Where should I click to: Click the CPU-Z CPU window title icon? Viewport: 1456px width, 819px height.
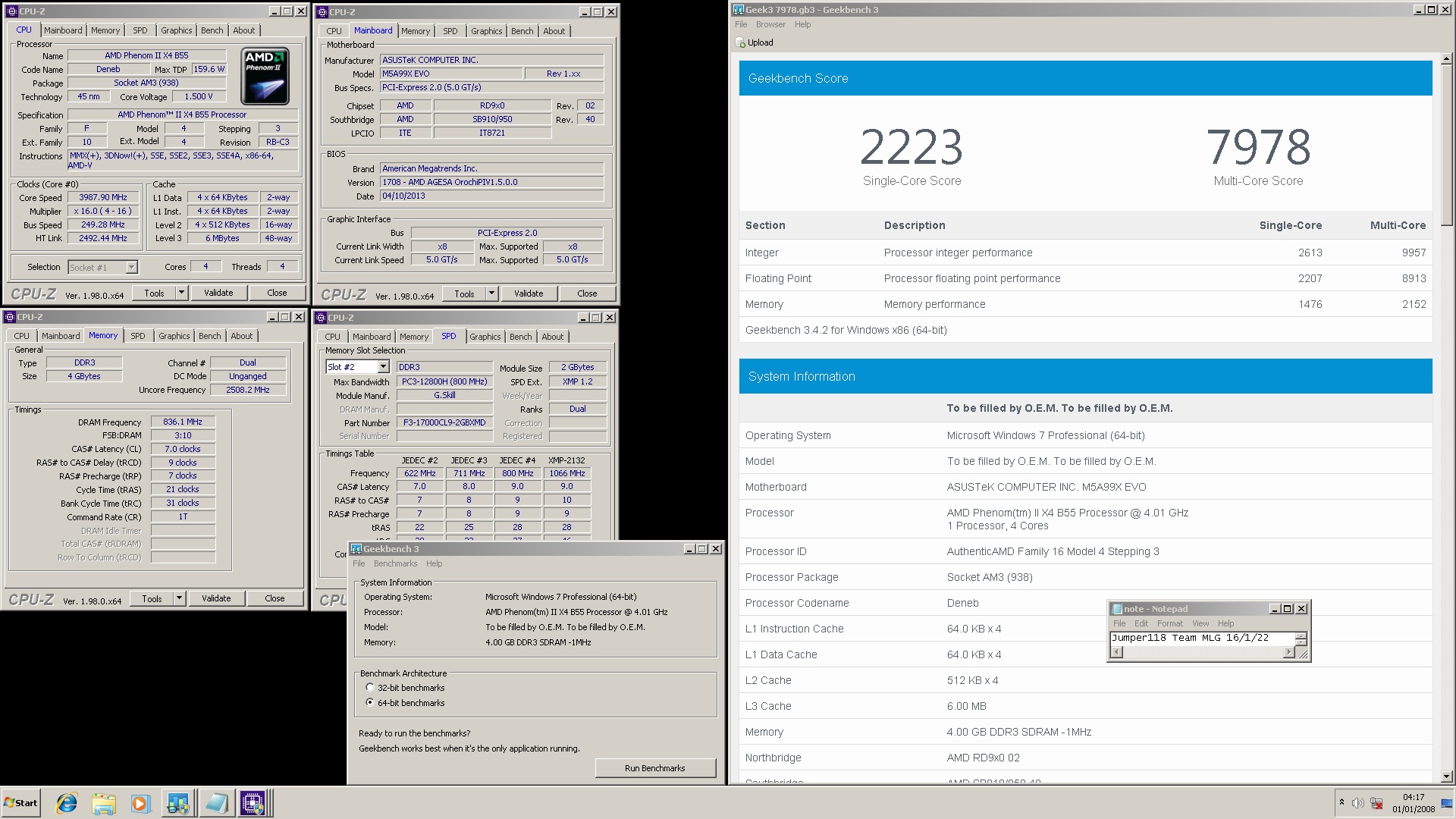tap(10, 11)
